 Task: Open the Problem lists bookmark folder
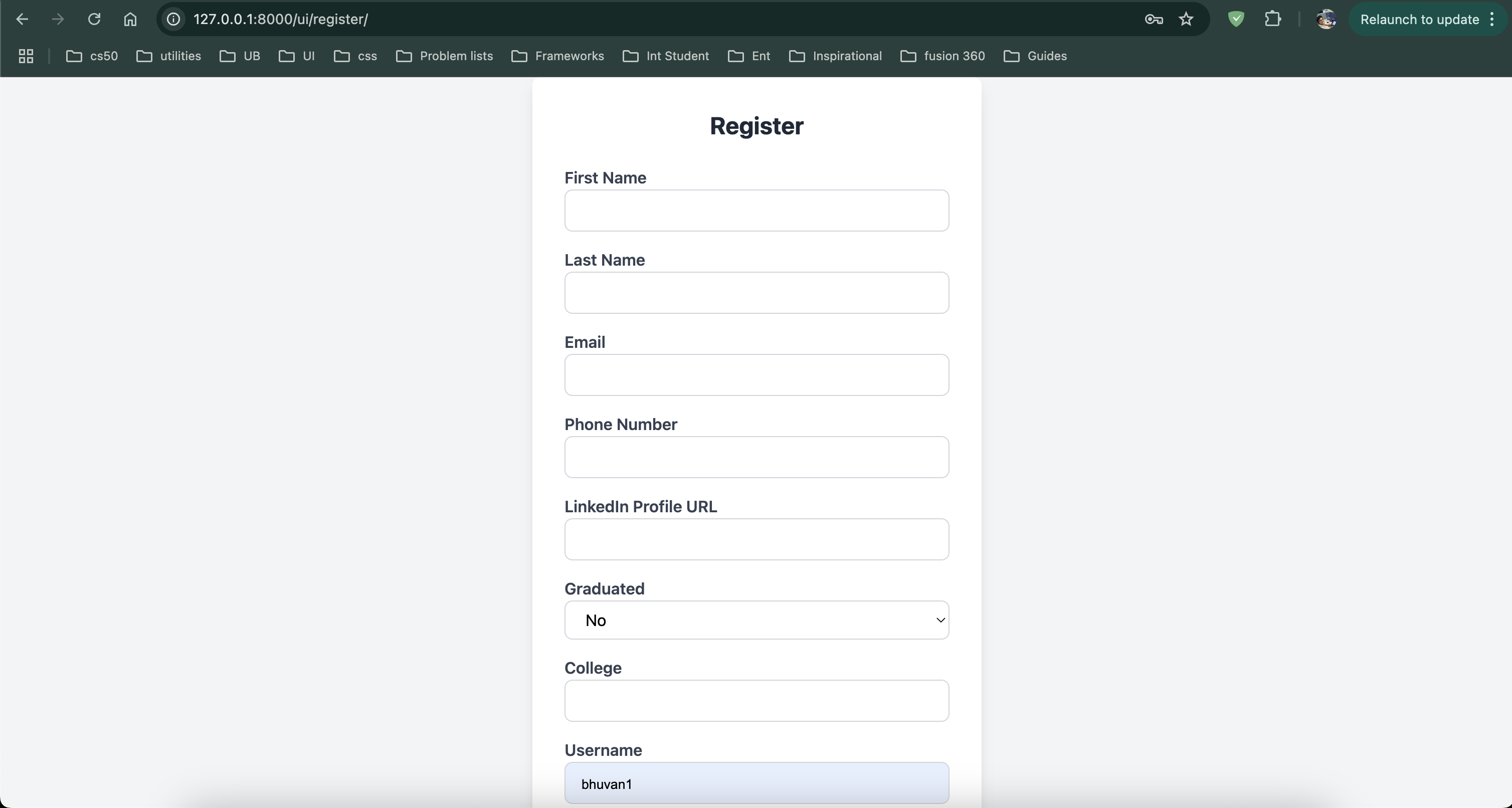(x=444, y=56)
